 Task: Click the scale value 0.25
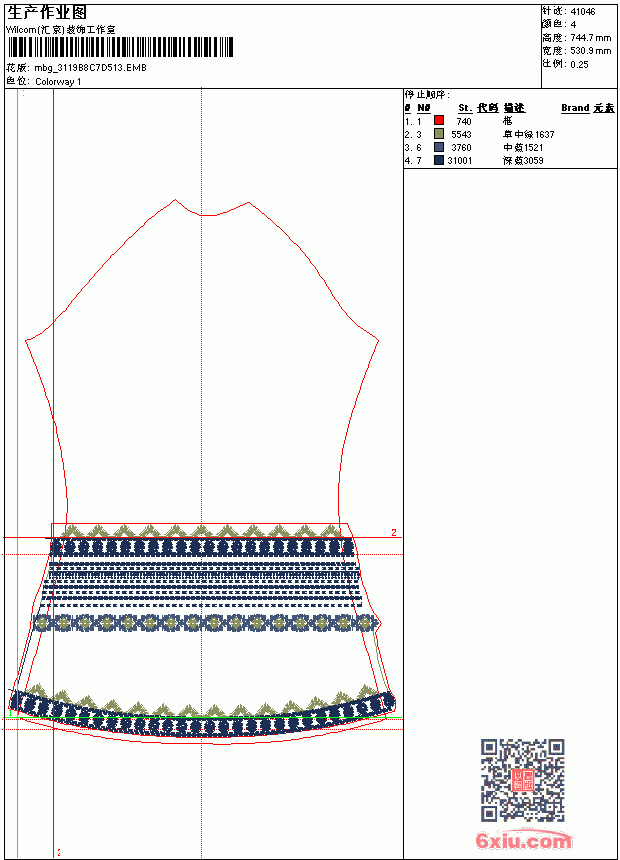pos(579,64)
